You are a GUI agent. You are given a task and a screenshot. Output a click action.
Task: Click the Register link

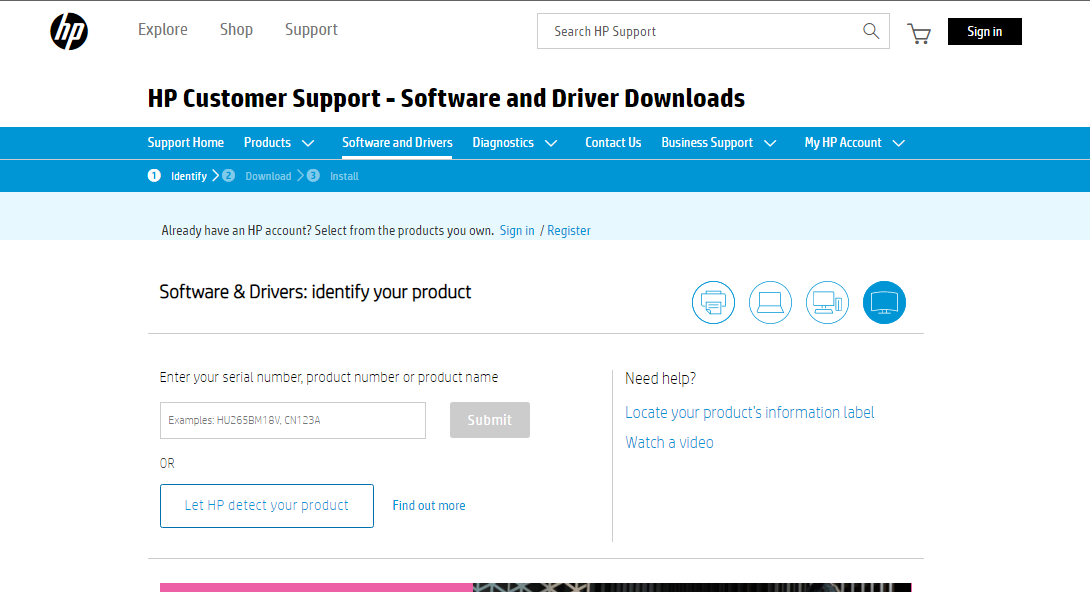(x=569, y=231)
